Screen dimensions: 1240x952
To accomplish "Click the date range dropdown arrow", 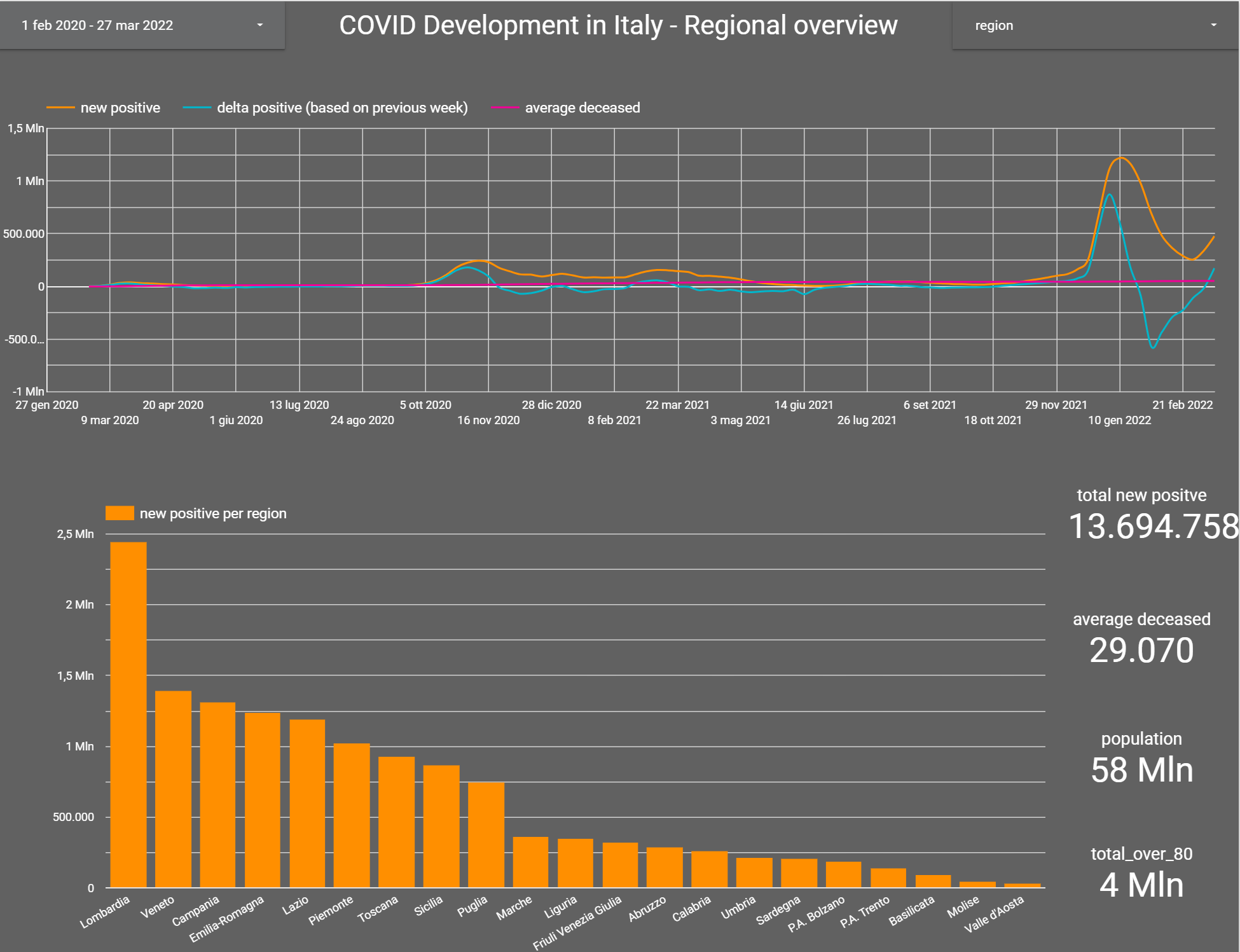I will [259, 25].
